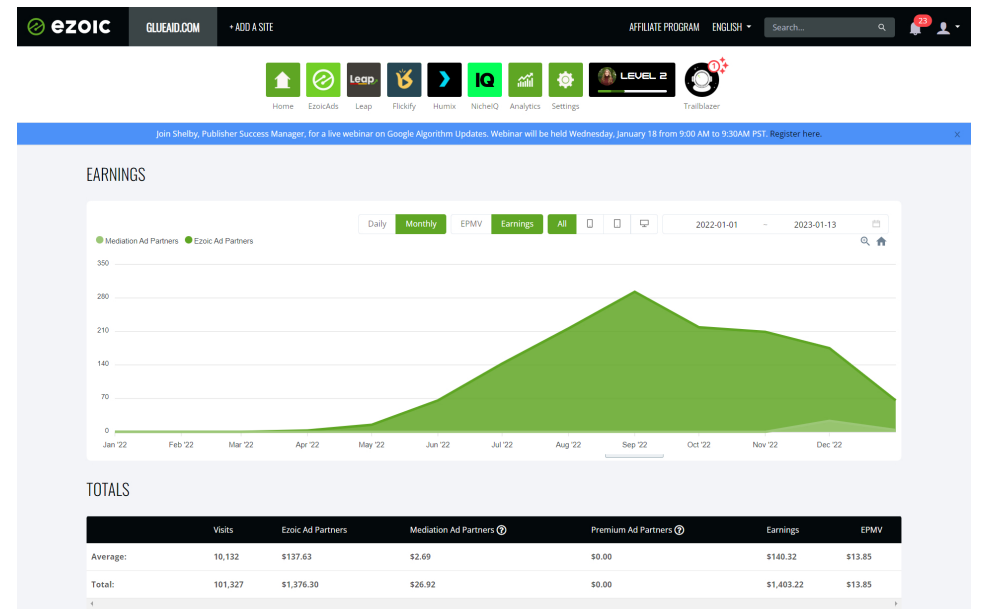The width and height of the screenshot is (989, 609).
Task: Click the Ezoic Ad Partners column header
Action: click(314, 530)
